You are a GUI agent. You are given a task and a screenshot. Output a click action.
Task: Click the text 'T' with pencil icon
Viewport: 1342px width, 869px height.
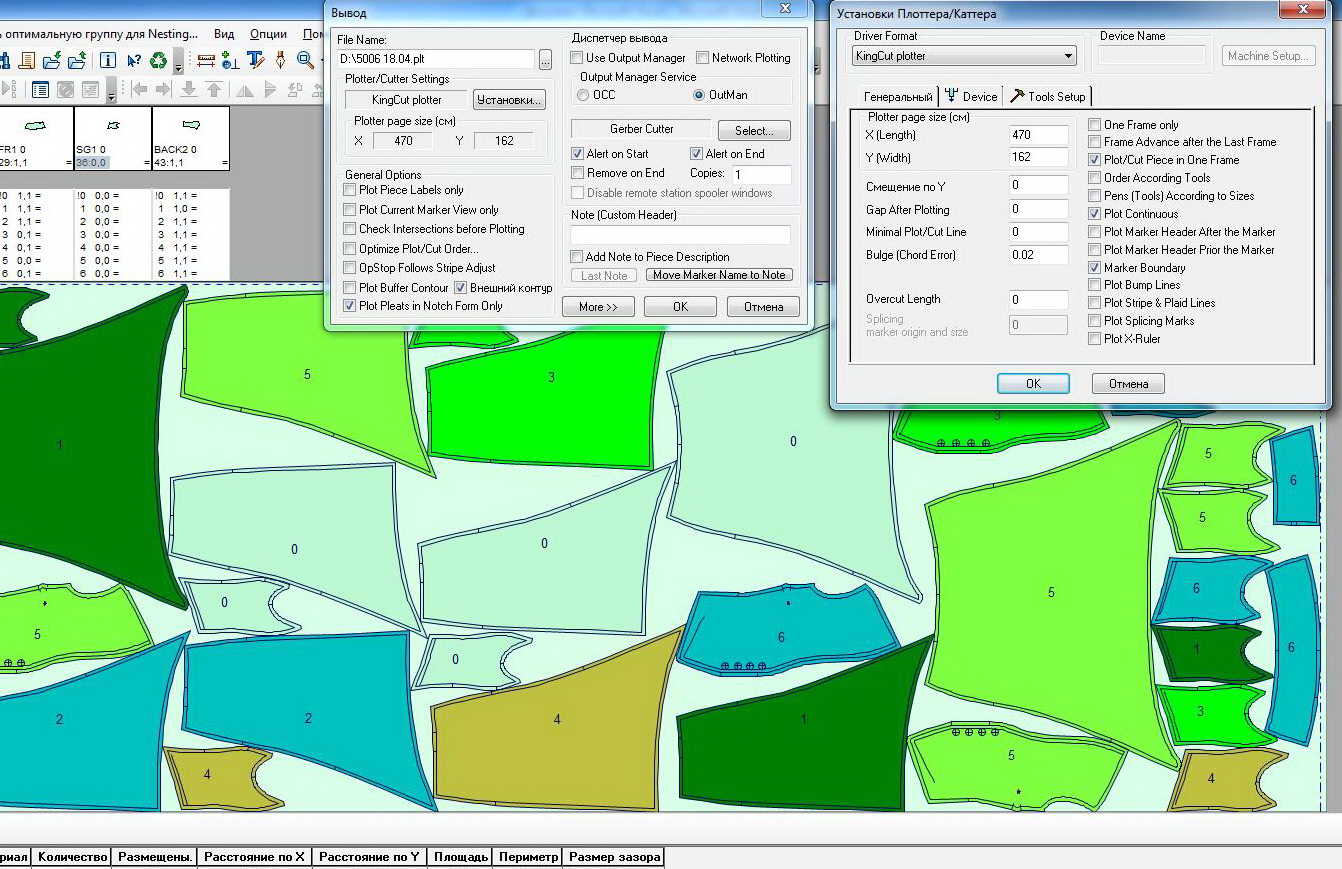pyautogui.click(x=255, y=61)
